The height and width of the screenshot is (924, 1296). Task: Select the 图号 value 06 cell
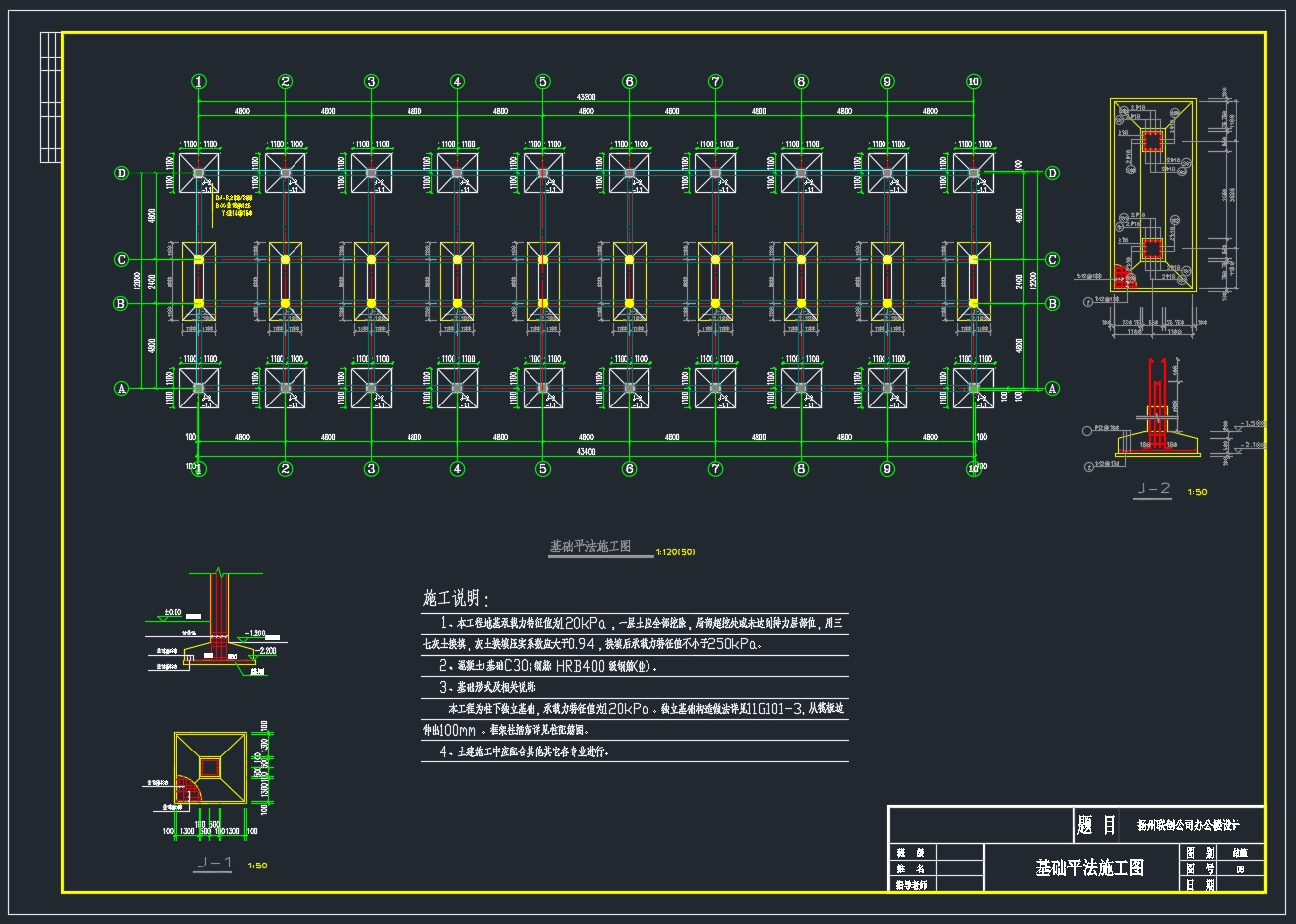click(x=1239, y=869)
